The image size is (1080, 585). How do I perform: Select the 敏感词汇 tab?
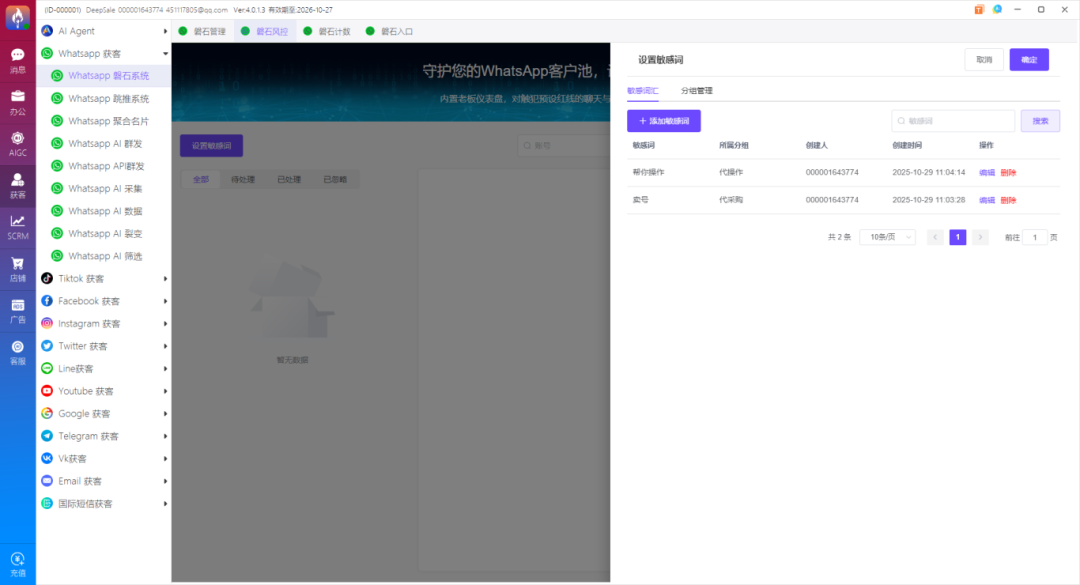pos(643,90)
